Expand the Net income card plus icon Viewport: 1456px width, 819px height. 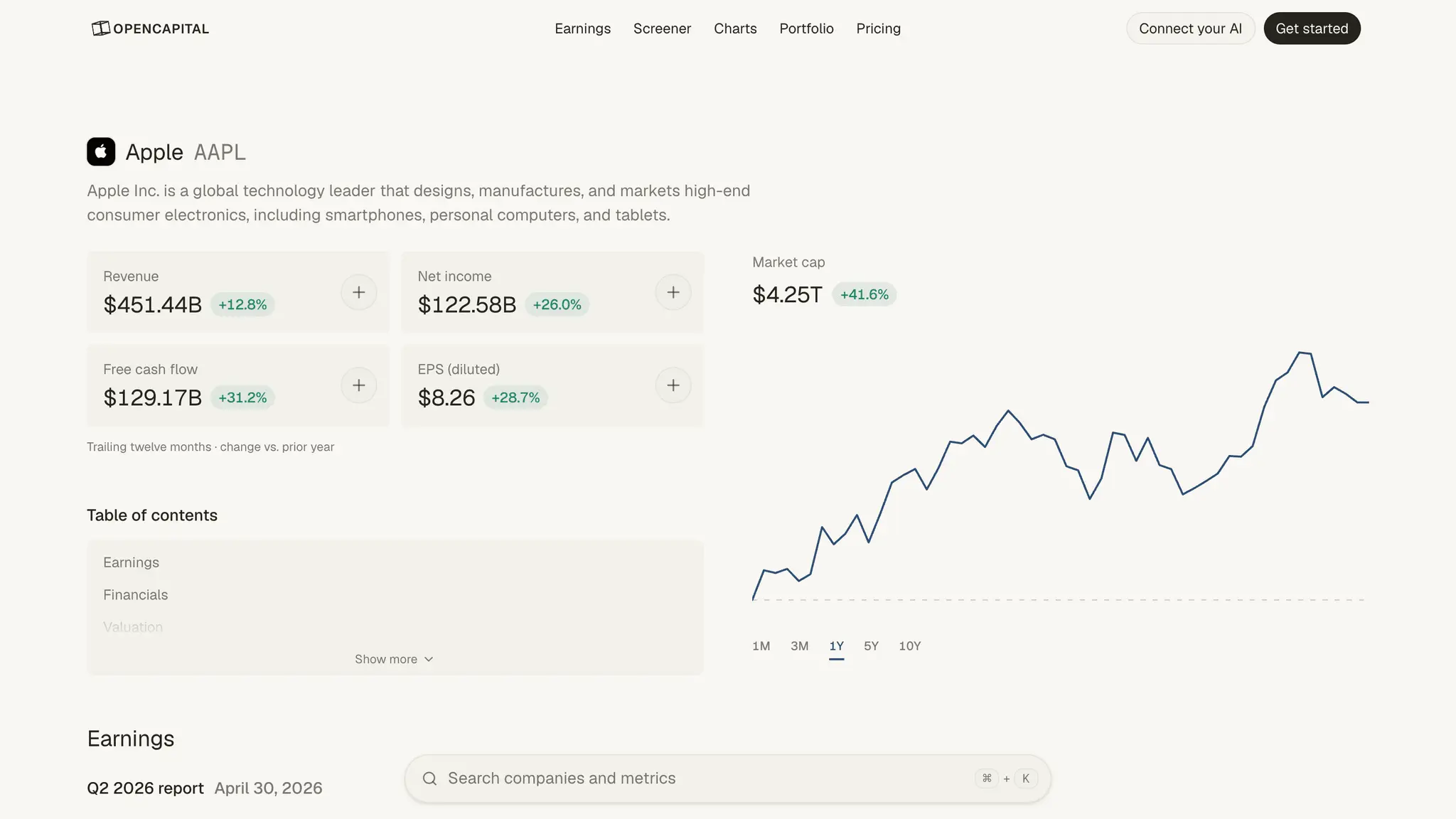[x=673, y=292]
